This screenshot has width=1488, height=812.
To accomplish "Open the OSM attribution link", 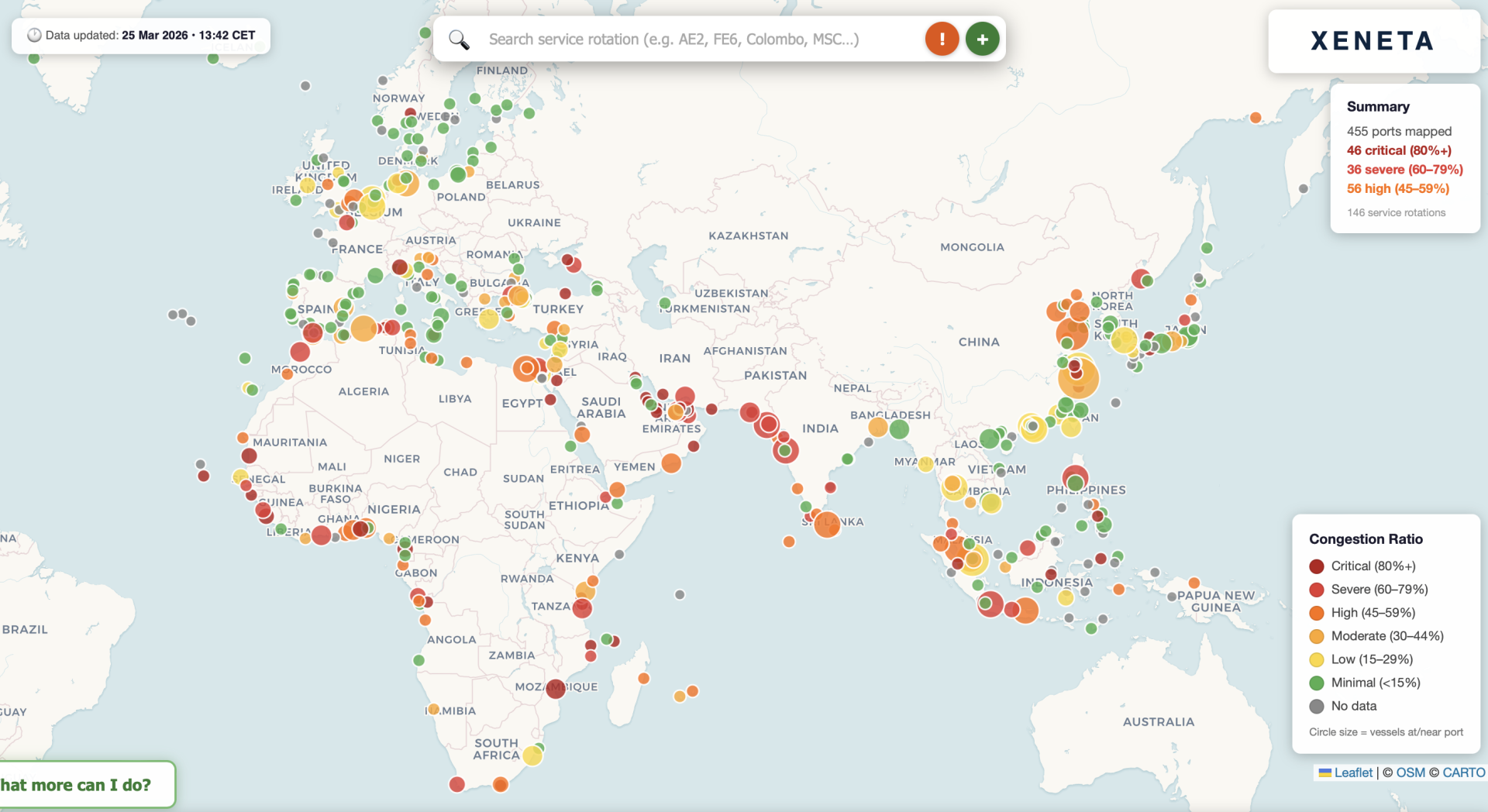I will (1410, 772).
